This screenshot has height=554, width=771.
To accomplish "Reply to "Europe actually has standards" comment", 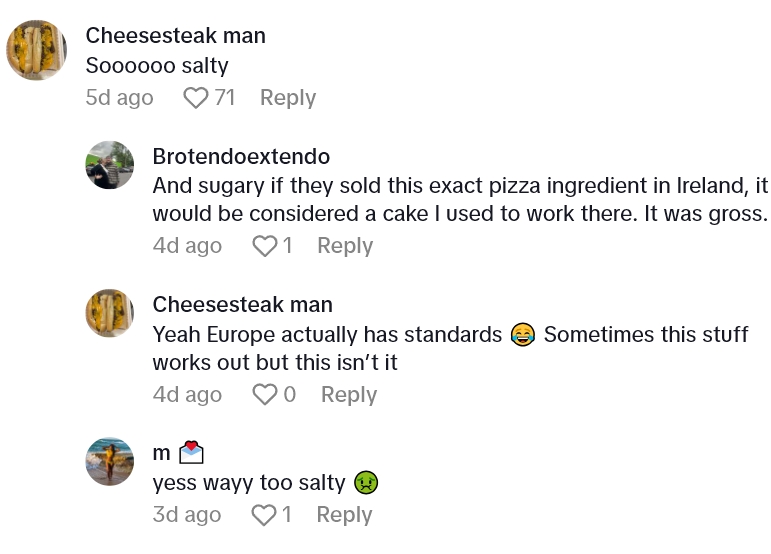I will pyautogui.click(x=348, y=395).
